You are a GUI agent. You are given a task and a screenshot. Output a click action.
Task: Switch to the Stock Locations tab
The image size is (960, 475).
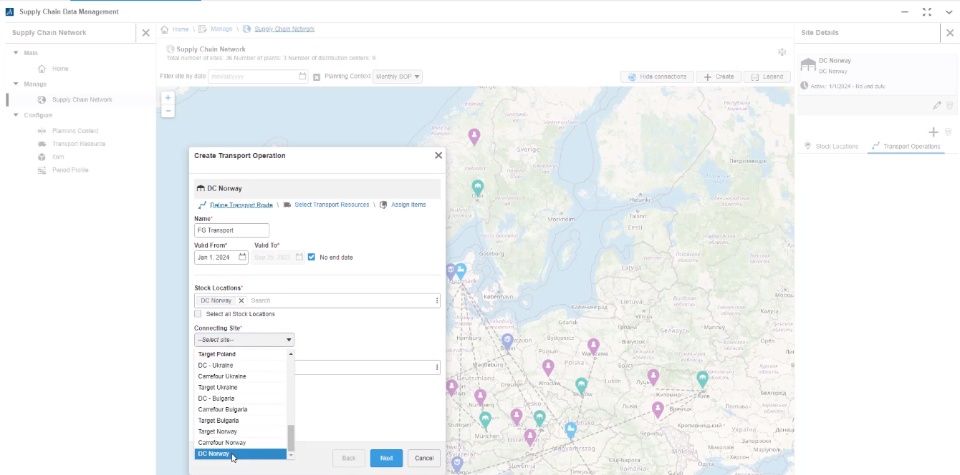tap(831, 146)
